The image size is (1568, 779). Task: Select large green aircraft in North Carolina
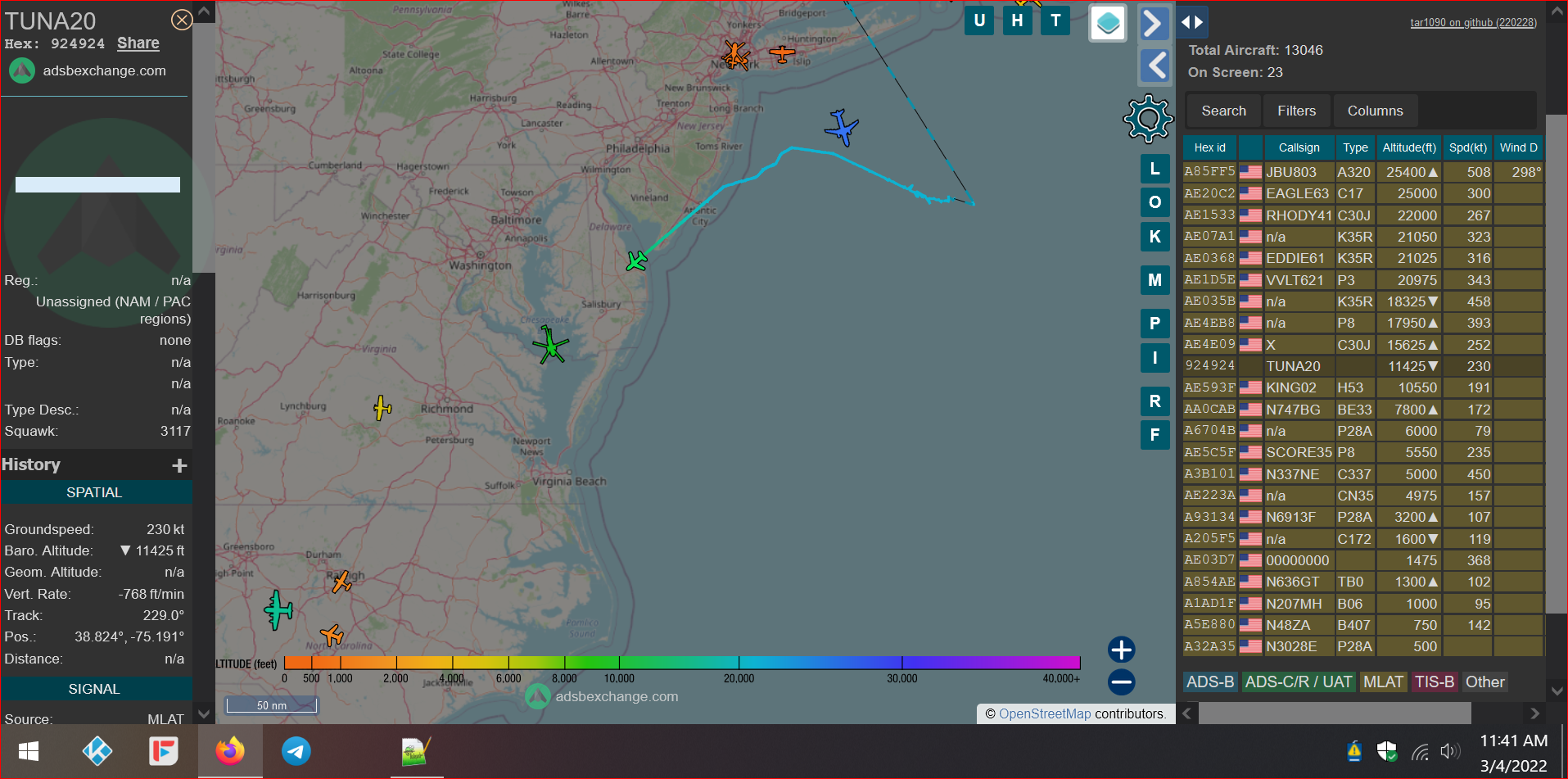pos(278,610)
